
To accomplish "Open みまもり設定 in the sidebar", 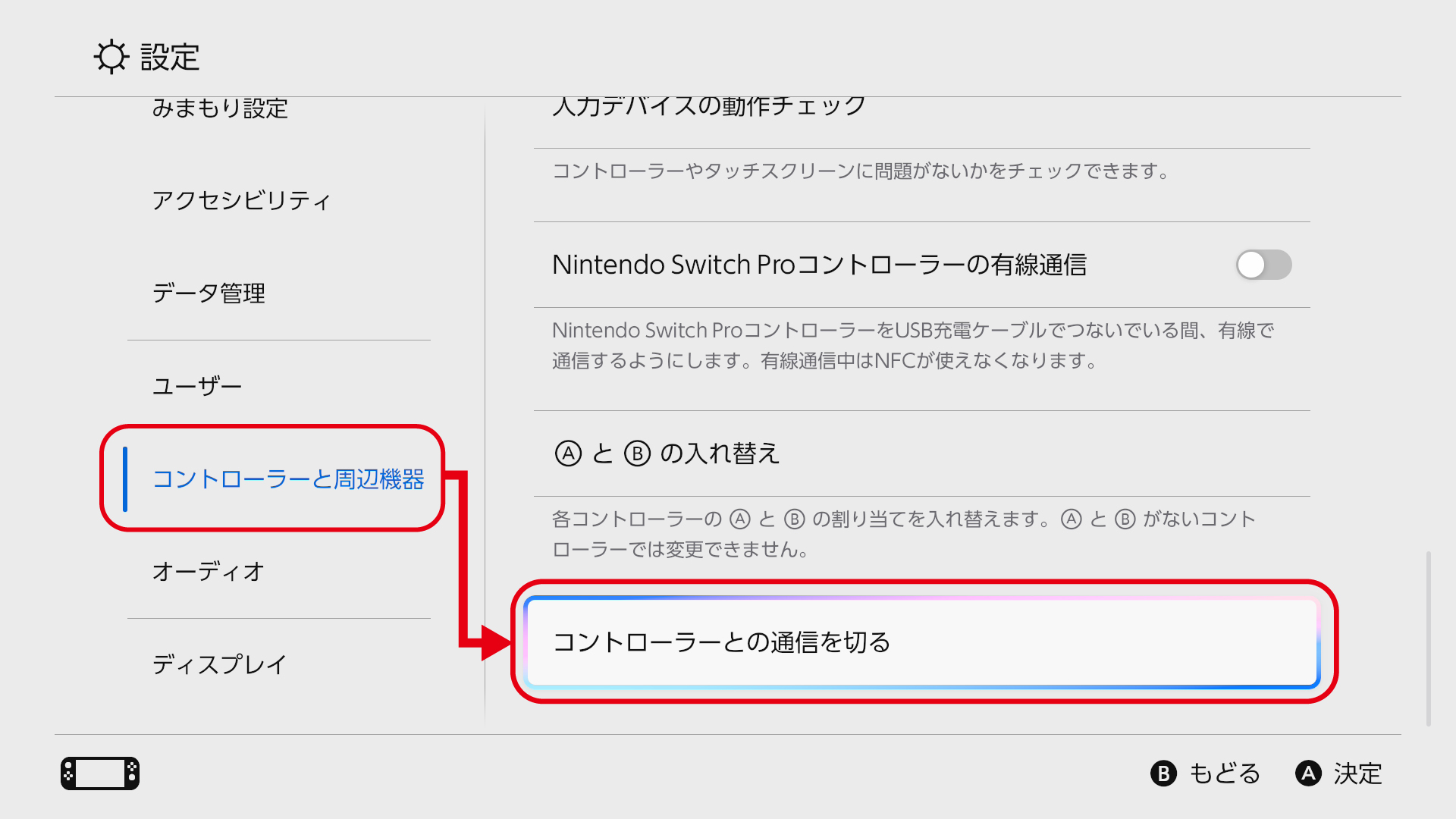I will pyautogui.click(x=220, y=109).
